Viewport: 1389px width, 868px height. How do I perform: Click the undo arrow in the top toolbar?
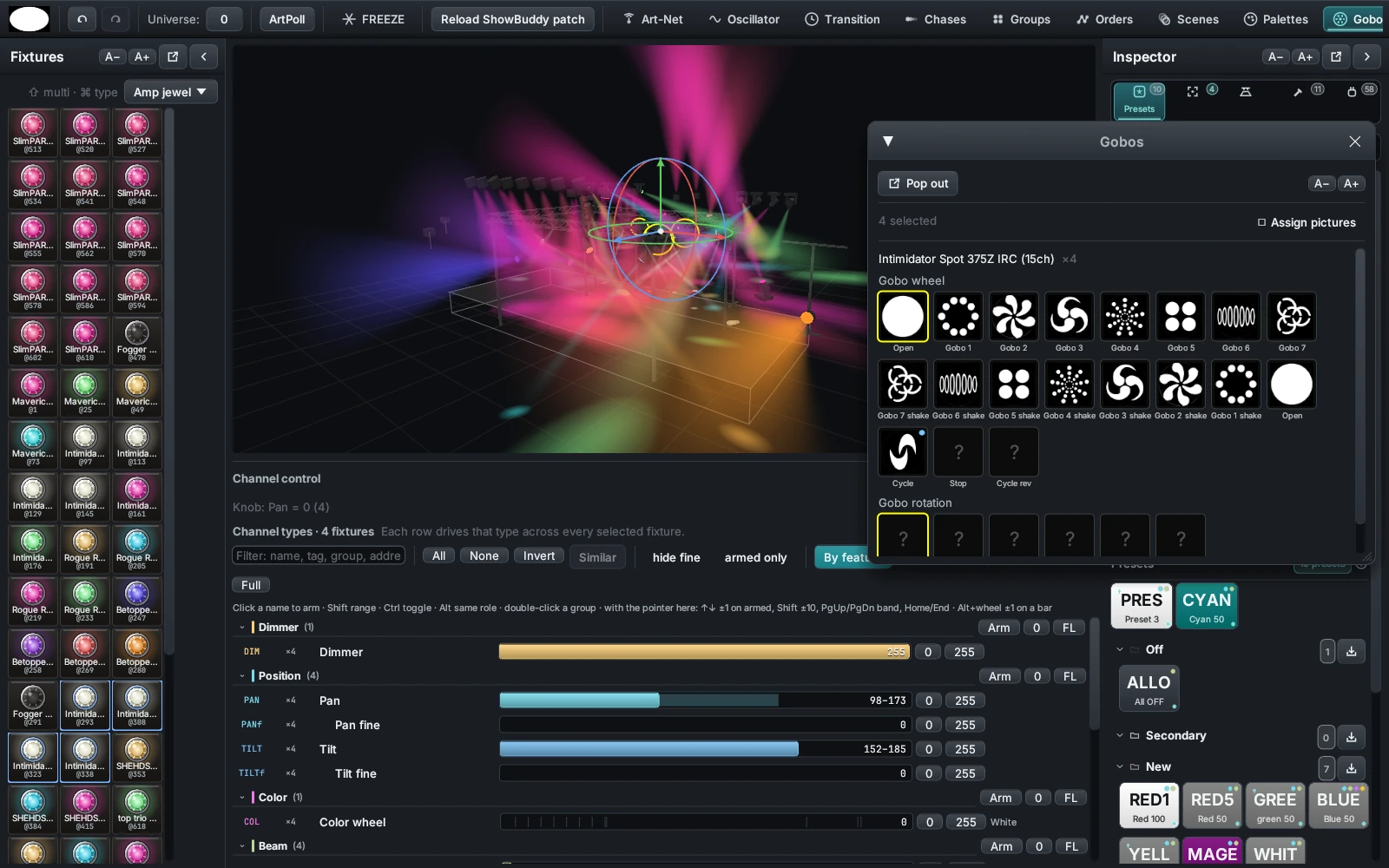point(82,19)
